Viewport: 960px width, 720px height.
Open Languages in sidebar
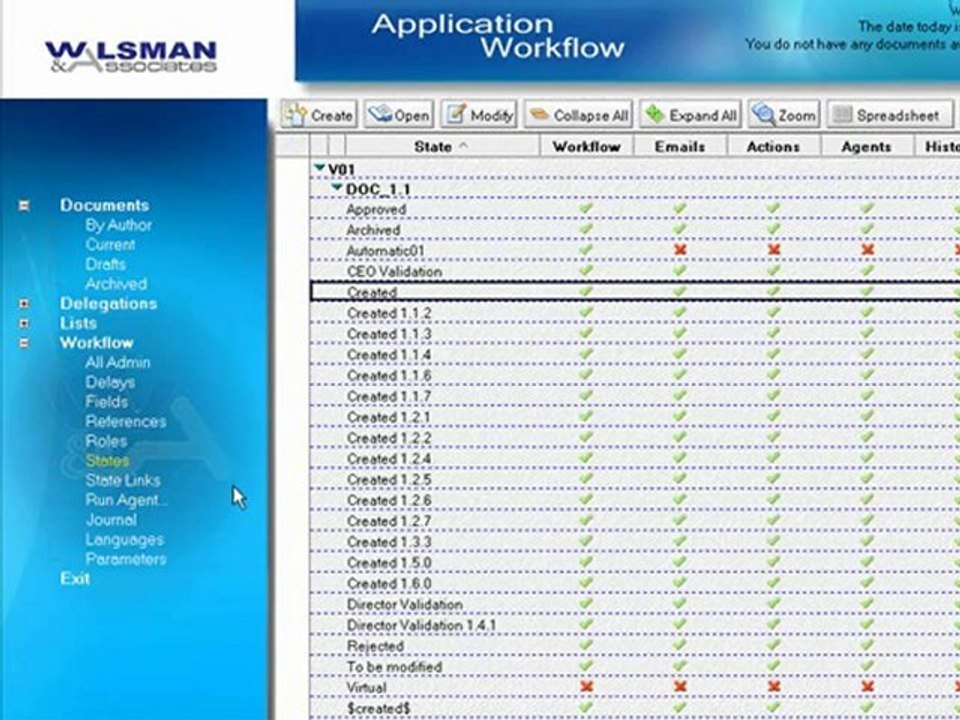click(x=124, y=539)
